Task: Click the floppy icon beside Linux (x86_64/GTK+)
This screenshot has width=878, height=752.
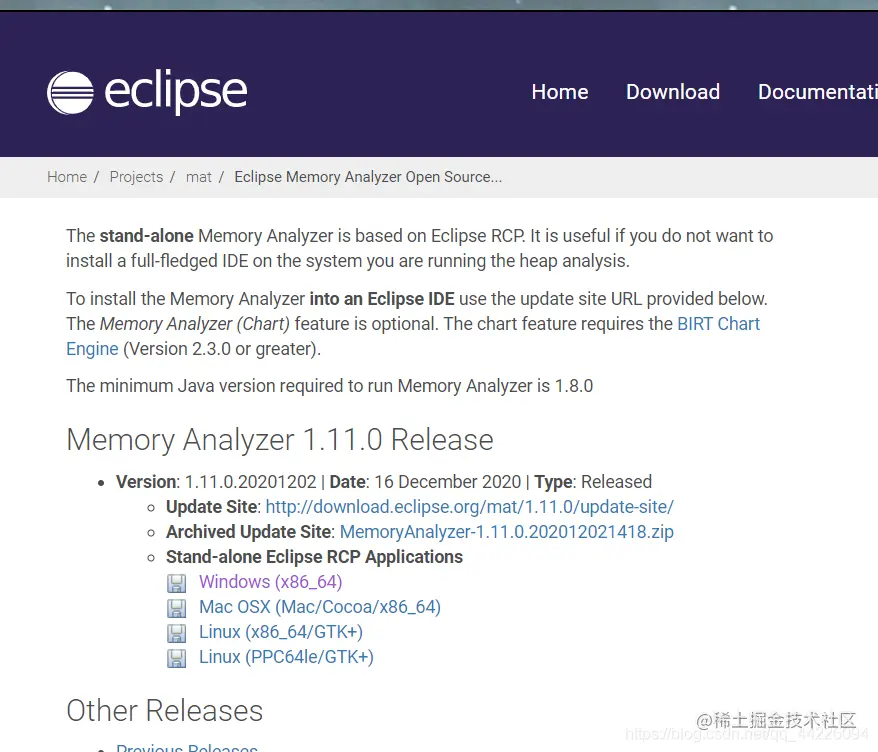Action: coord(176,633)
